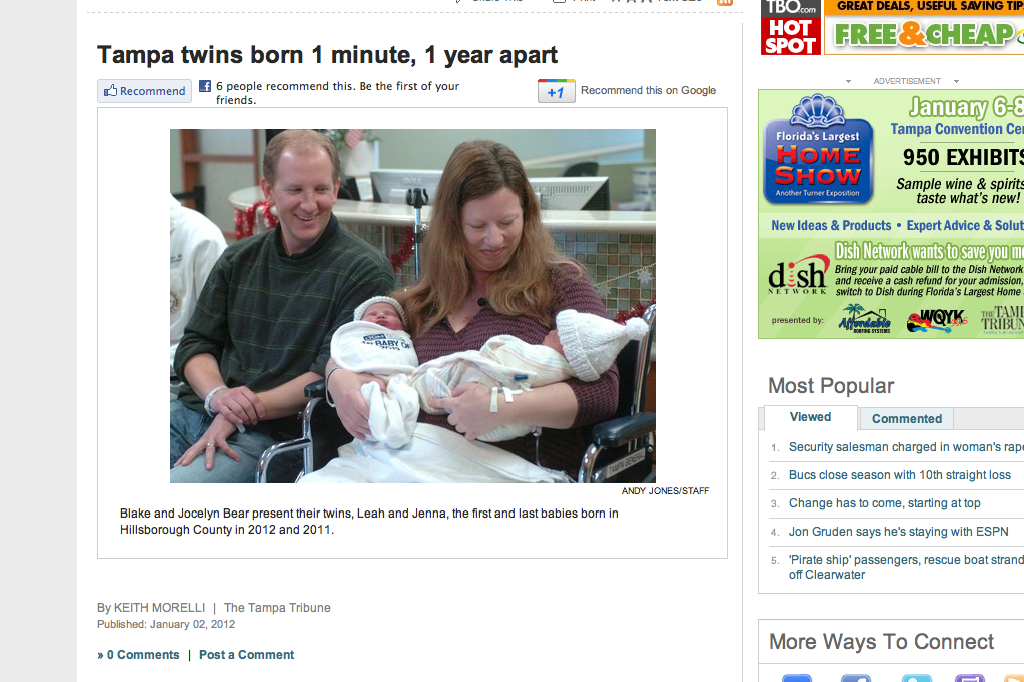The width and height of the screenshot is (1024, 682).
Task: Open 'Jon Gruden says he's staying with ESPN'
Action: pyautogui.click(x=898, y=532)
